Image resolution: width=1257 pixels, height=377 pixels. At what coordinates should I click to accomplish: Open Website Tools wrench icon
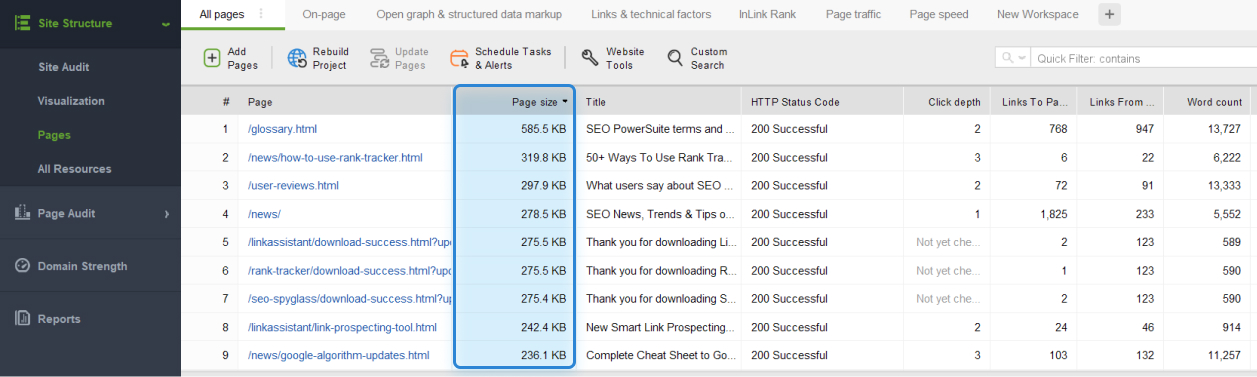[590, 58]
